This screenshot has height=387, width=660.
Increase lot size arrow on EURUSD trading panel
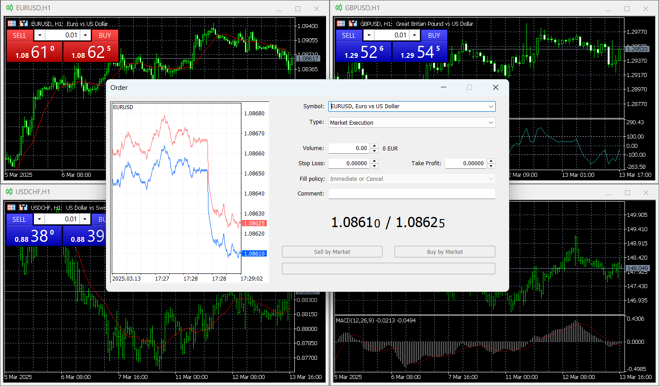point(86,35)
